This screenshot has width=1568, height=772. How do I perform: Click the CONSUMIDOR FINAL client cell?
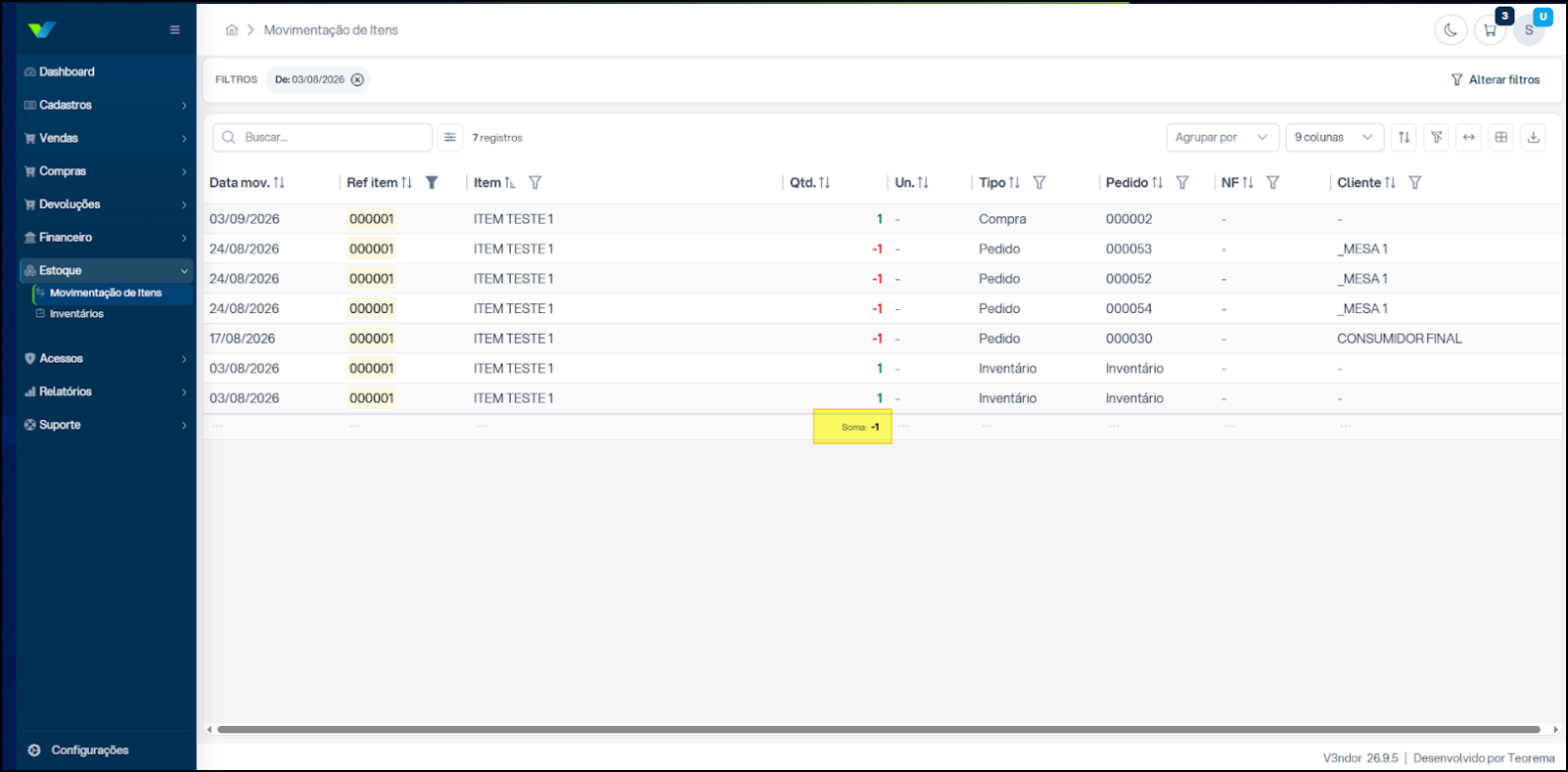tap(1399, 339)
